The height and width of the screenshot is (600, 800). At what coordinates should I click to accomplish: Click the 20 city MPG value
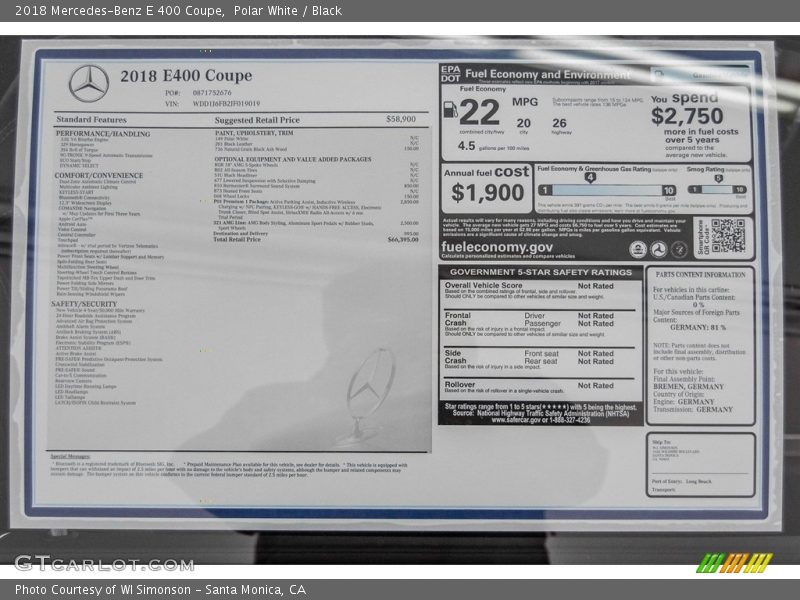[523, 123]
